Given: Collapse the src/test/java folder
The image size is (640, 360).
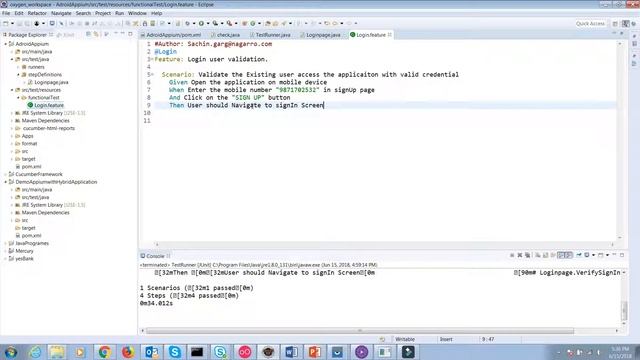Looking at the screenshot, I should click(x=12, y=59).
